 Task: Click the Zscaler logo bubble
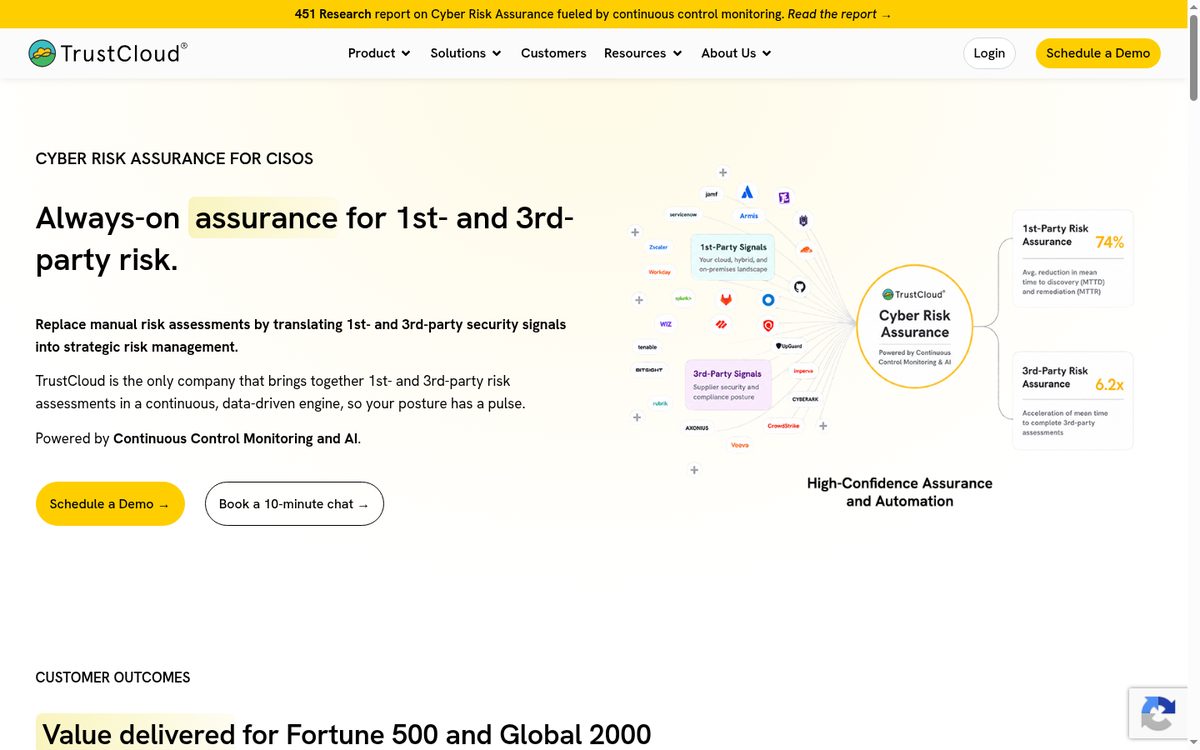[658, 247]
